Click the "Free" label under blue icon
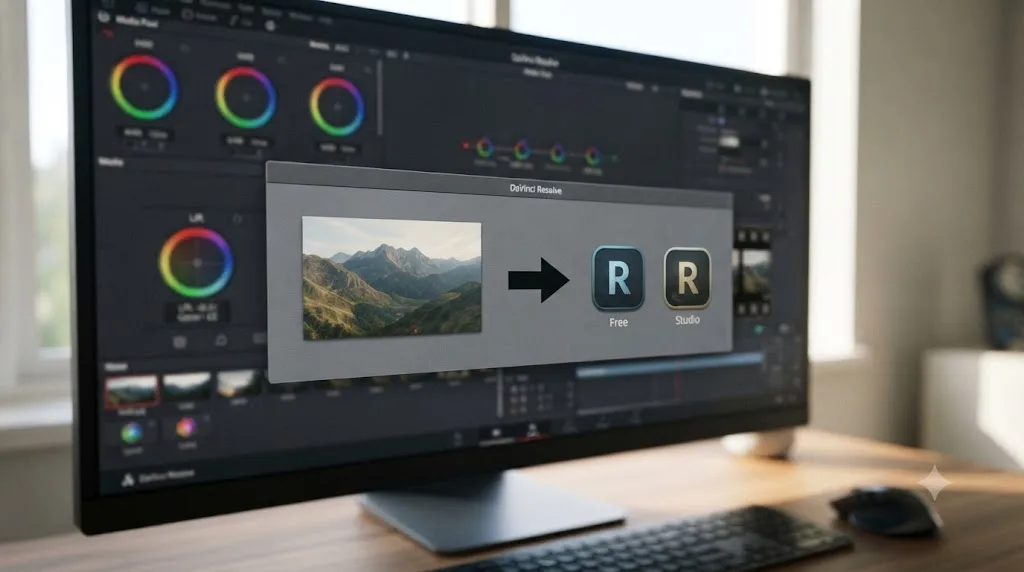Viewport: 1024px width, 572px height. tap(618, 323)
